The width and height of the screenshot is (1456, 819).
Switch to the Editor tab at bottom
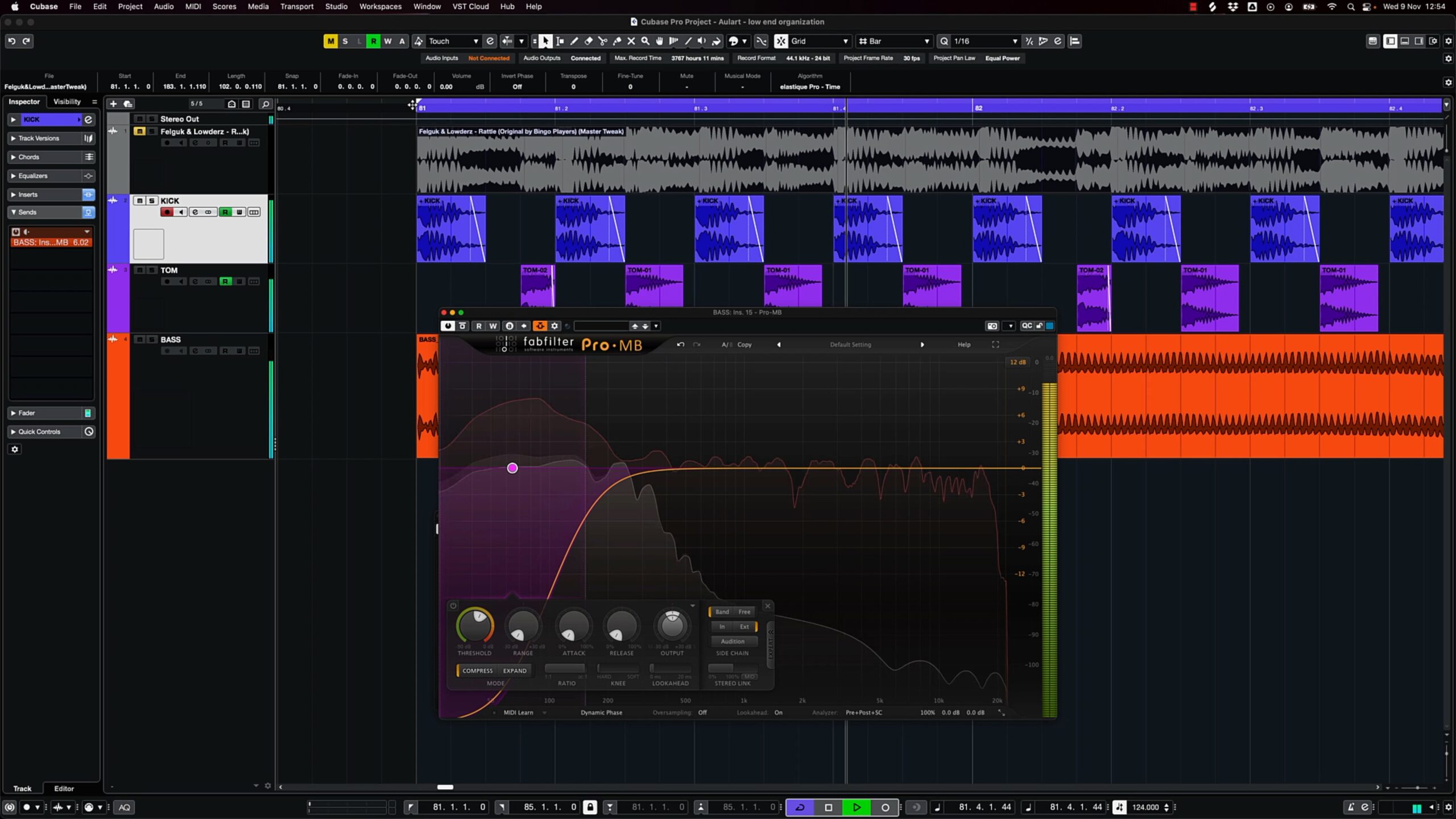[64, 788]
